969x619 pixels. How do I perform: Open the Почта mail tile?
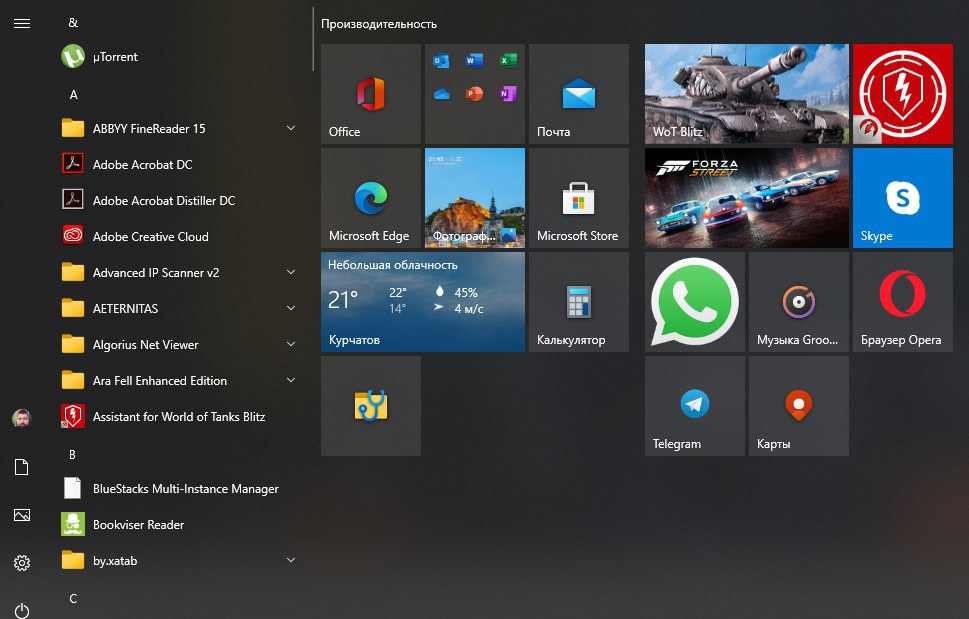579,94
